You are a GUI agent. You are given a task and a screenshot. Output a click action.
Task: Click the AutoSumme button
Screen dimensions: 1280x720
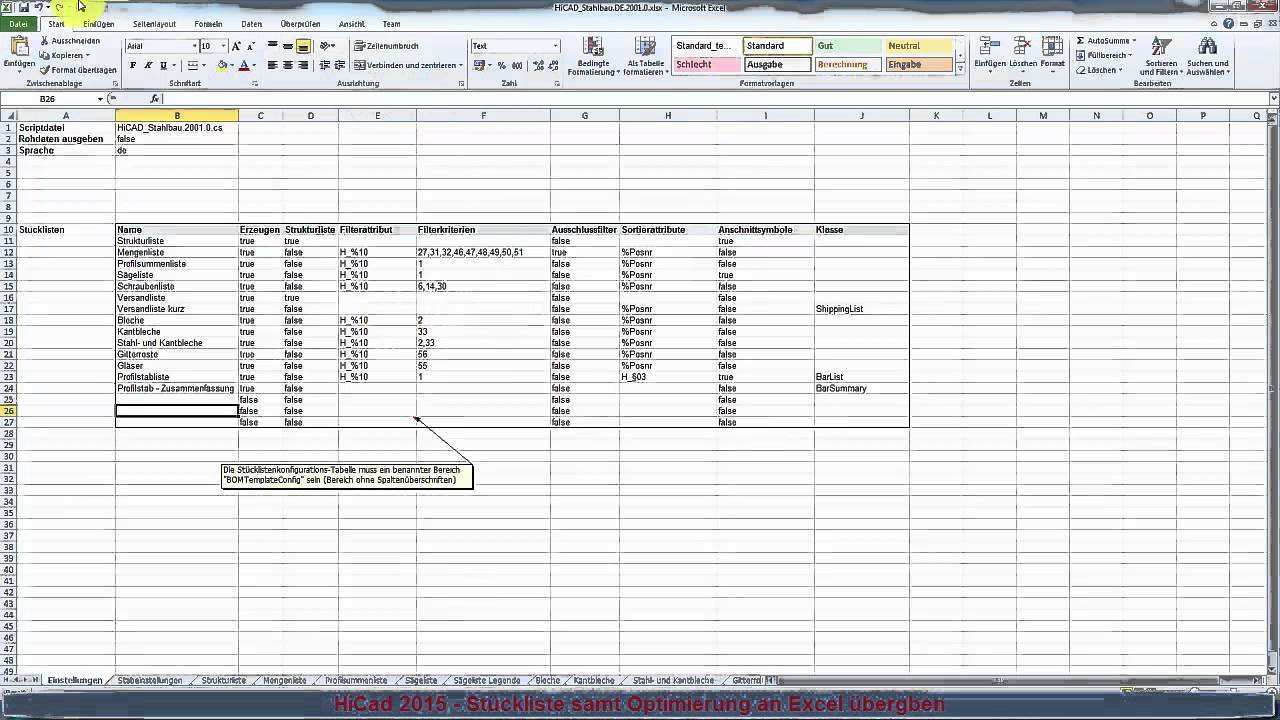[x=1105, y=41]
